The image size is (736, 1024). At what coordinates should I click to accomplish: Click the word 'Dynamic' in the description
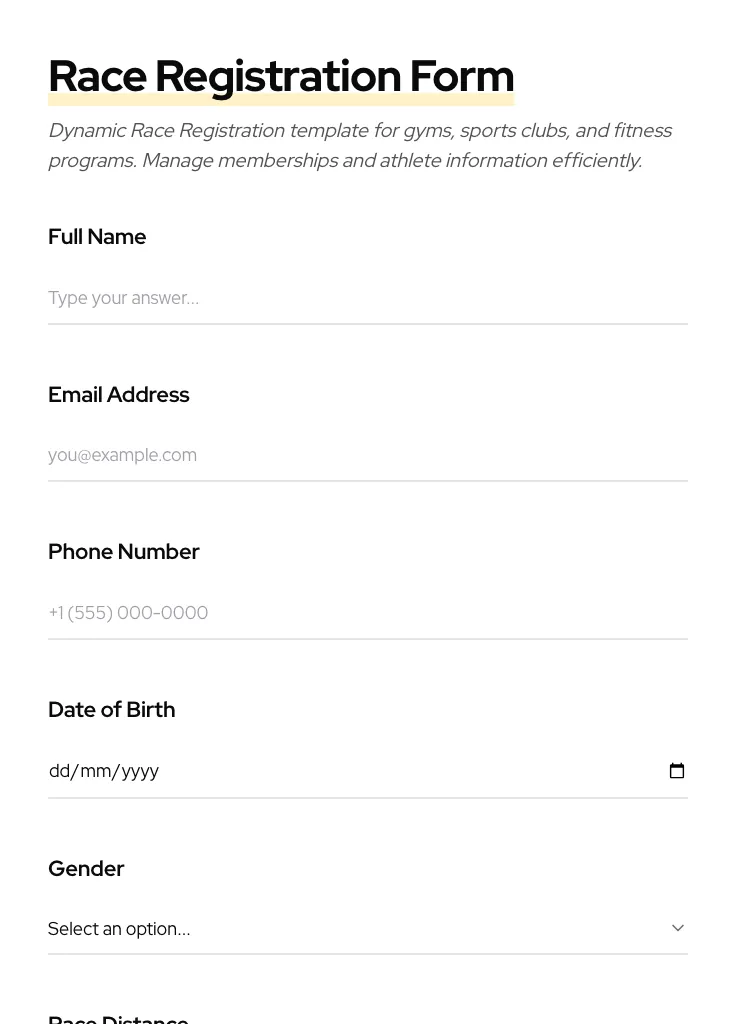(86, 131)
